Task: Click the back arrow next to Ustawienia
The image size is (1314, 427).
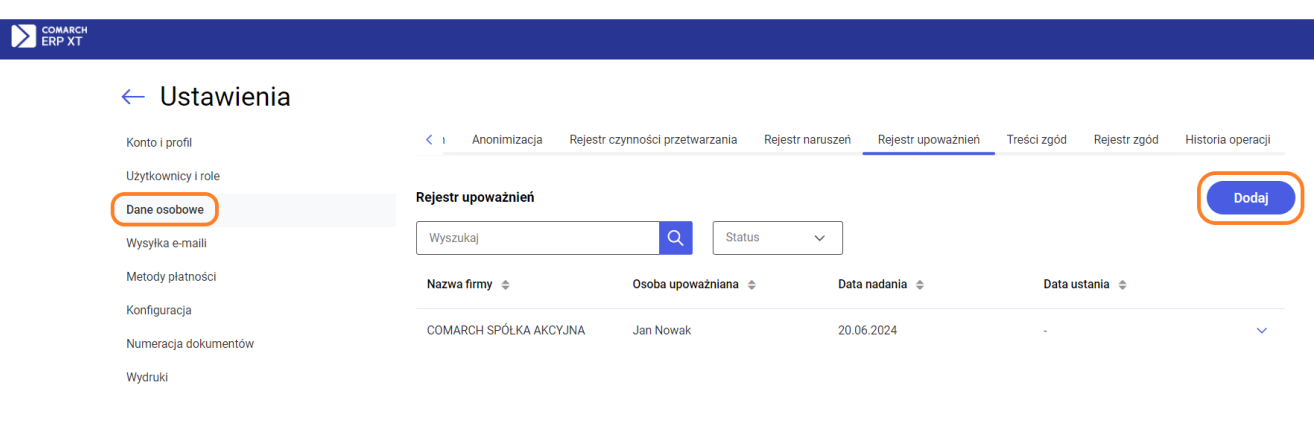Action: point(133,97)
